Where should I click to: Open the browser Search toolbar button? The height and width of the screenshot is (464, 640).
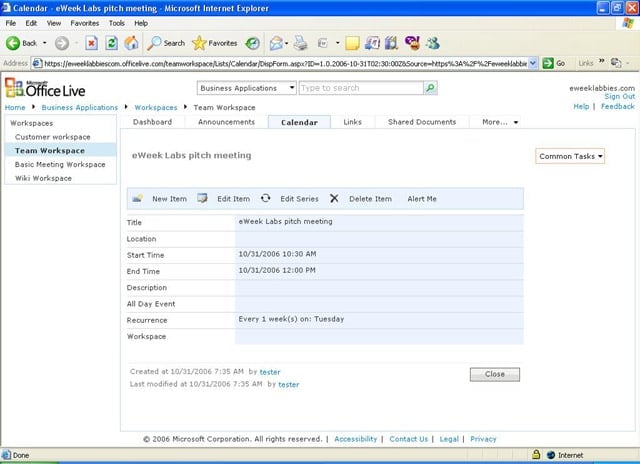pos(166,43)
